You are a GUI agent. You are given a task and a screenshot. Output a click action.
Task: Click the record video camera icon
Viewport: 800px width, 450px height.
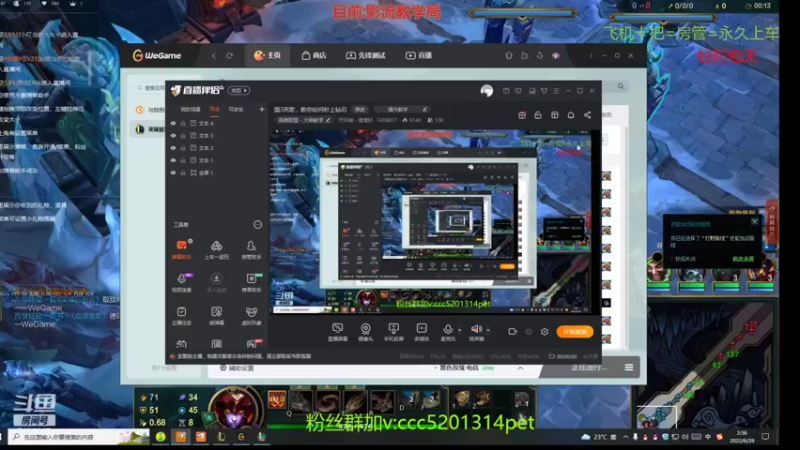513,332
